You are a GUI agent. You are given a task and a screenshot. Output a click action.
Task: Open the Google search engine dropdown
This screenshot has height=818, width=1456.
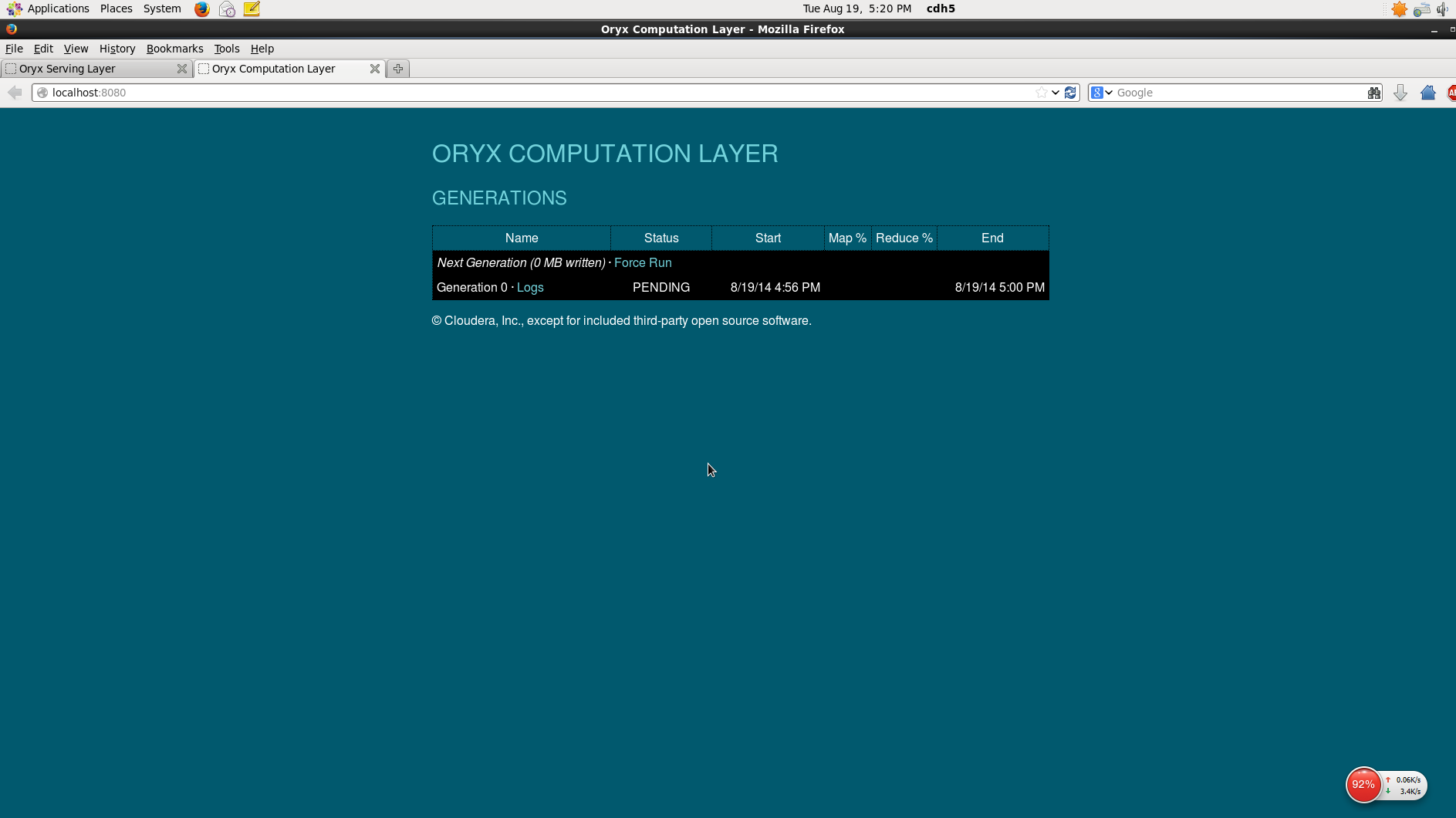pyautogui.click(x=1106, y=92)
